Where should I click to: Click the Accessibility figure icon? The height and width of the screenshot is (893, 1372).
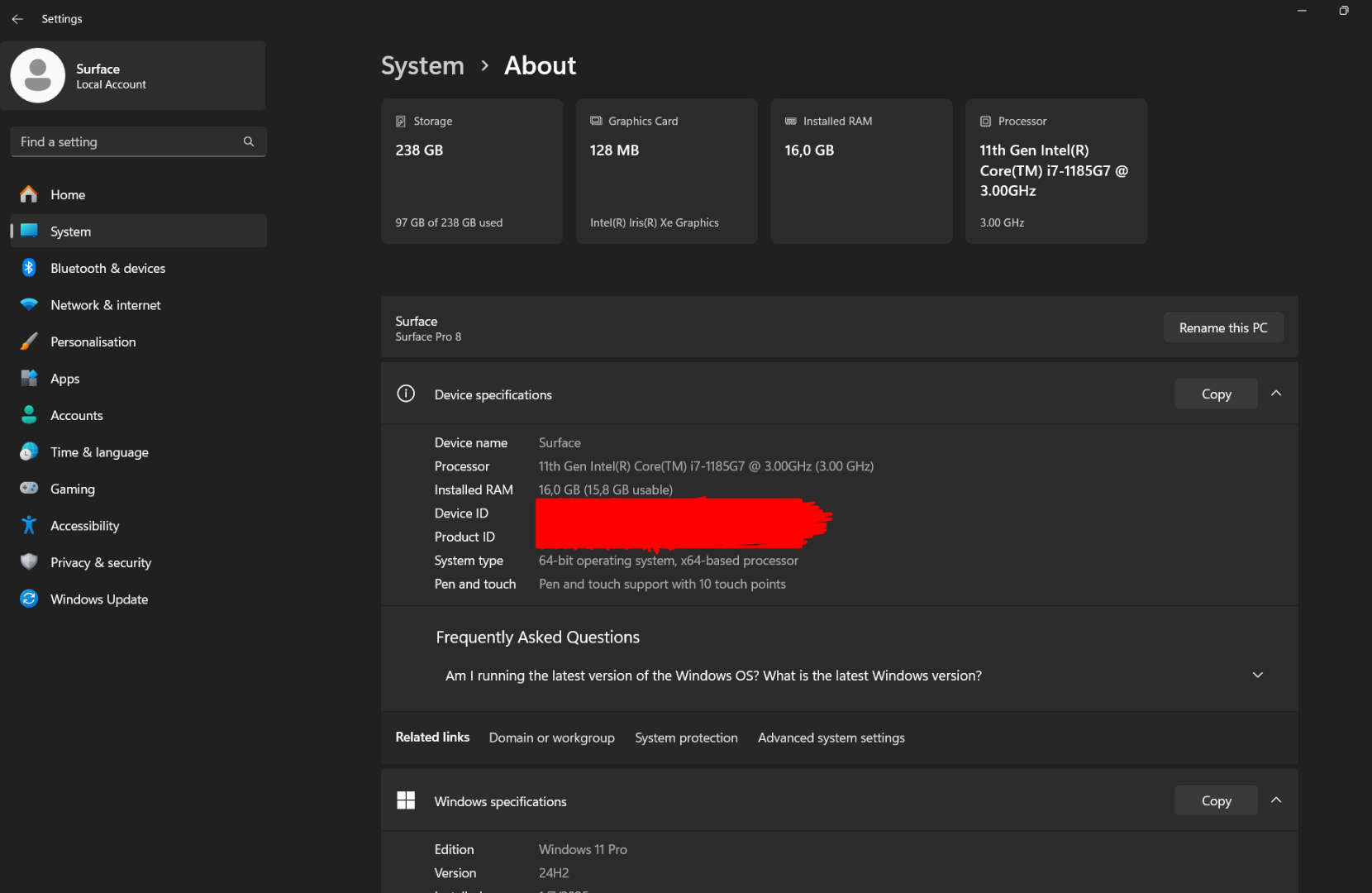29,525
